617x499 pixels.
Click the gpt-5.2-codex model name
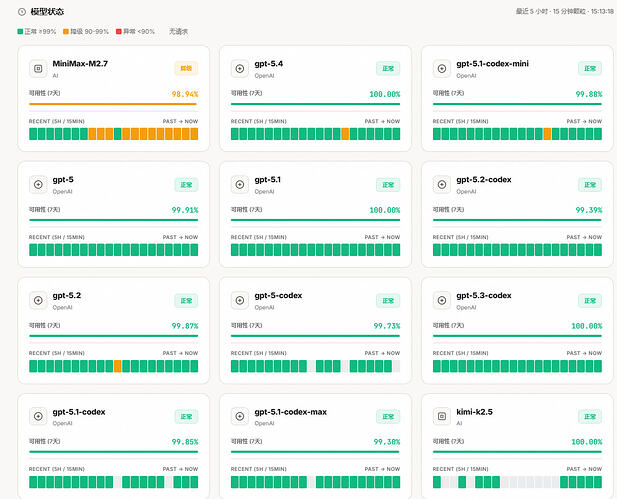(x=484, y=180)
